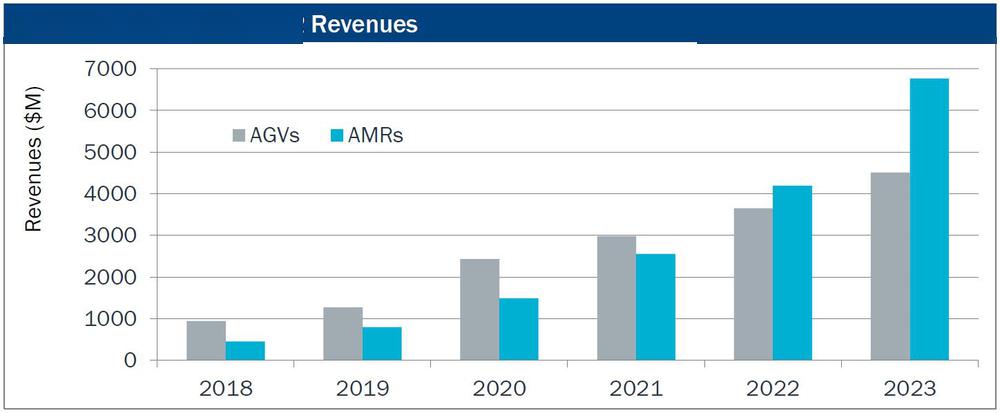Pick the 2021 AMRs blue bar

click(x=655, y=307)
